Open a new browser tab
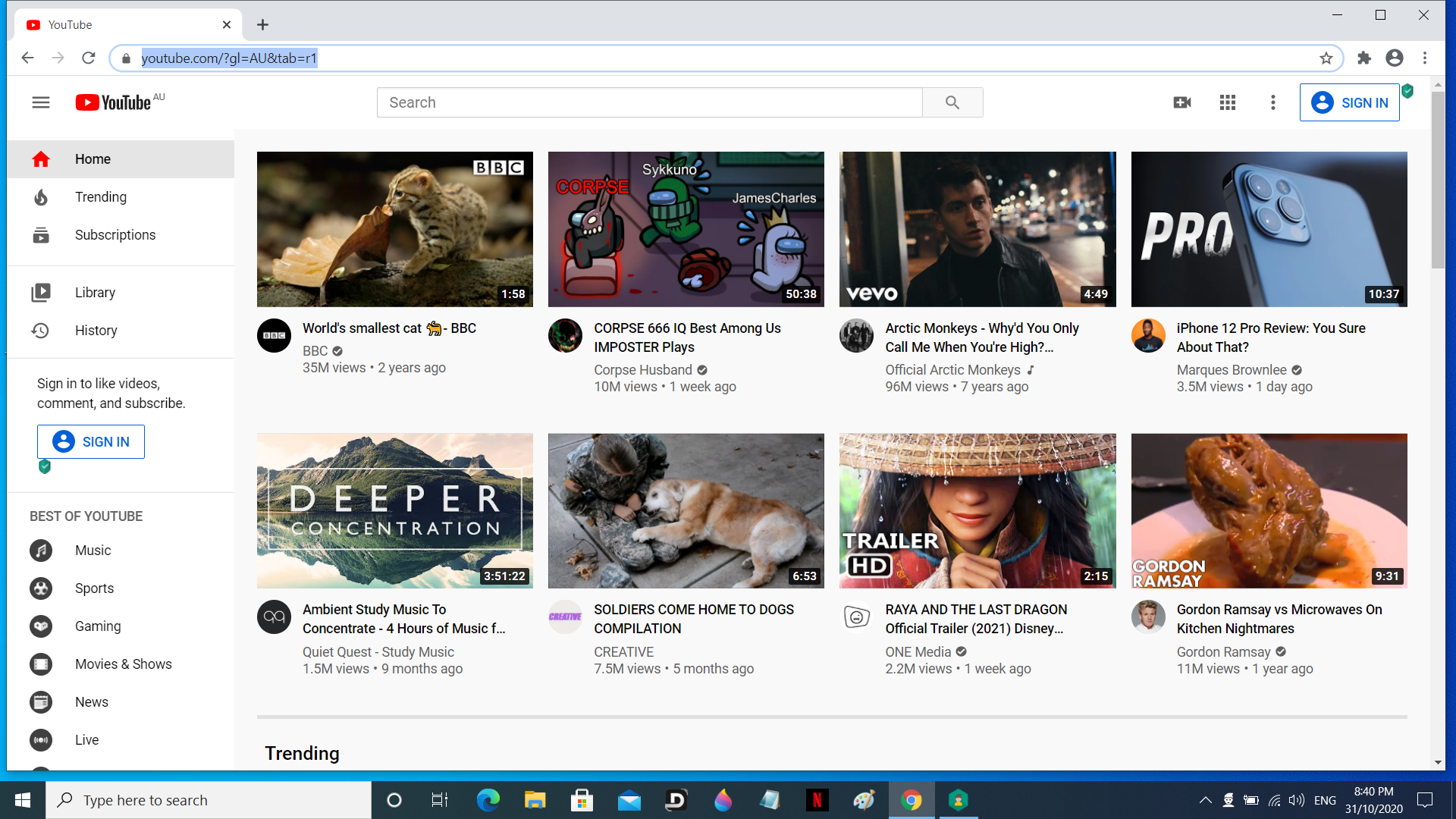1456x819 pixels. tap(262, 25)
